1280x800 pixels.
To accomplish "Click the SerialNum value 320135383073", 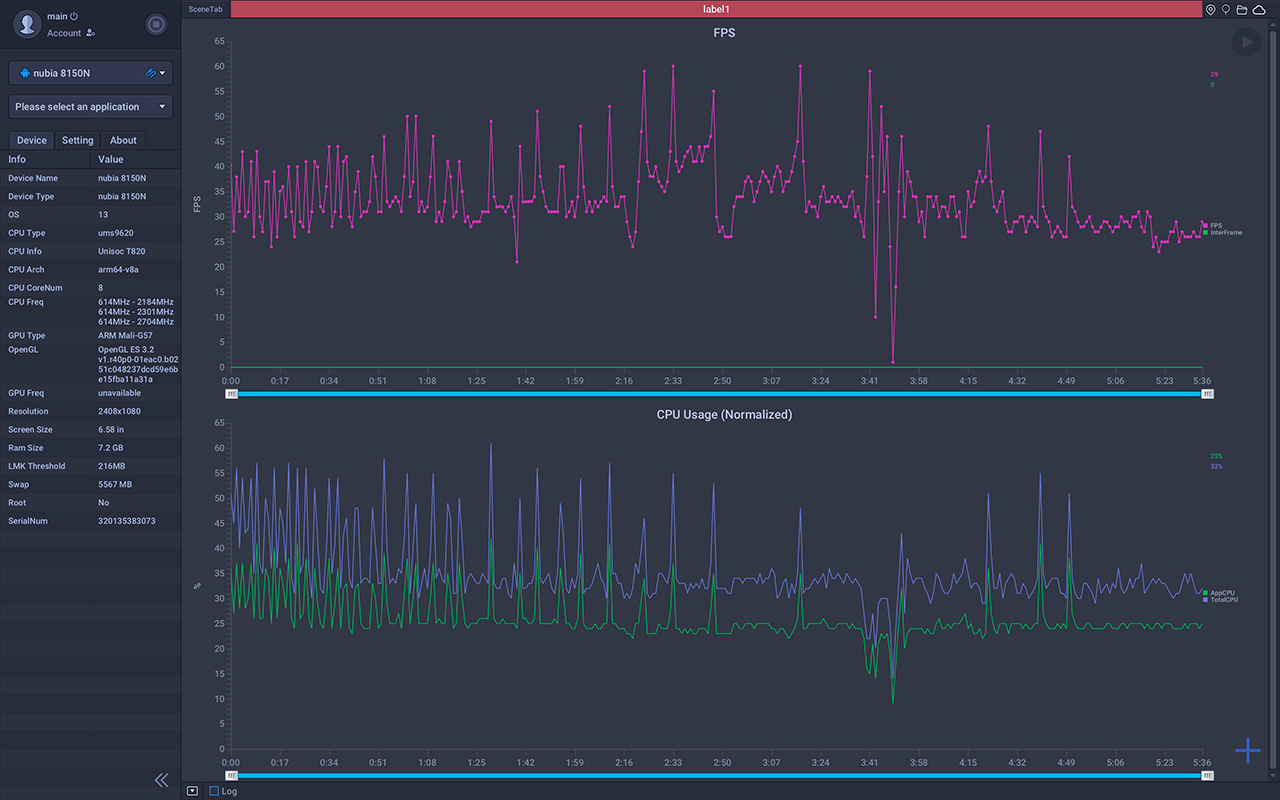I will (x=126, y=521).
